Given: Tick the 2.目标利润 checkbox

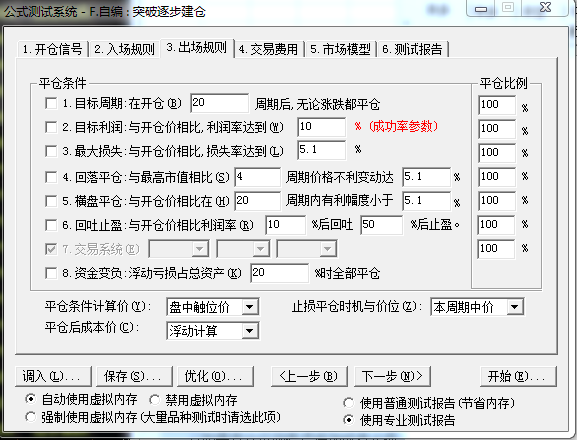Looking at the screenshot, I should (x=51, y=127).
